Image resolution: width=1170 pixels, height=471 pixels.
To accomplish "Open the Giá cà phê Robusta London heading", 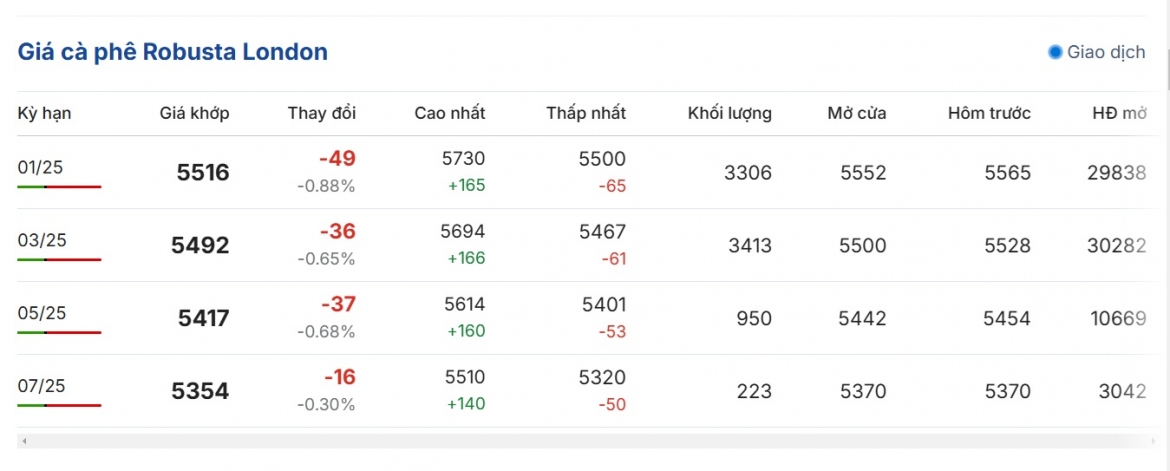I will pos(172,52).
